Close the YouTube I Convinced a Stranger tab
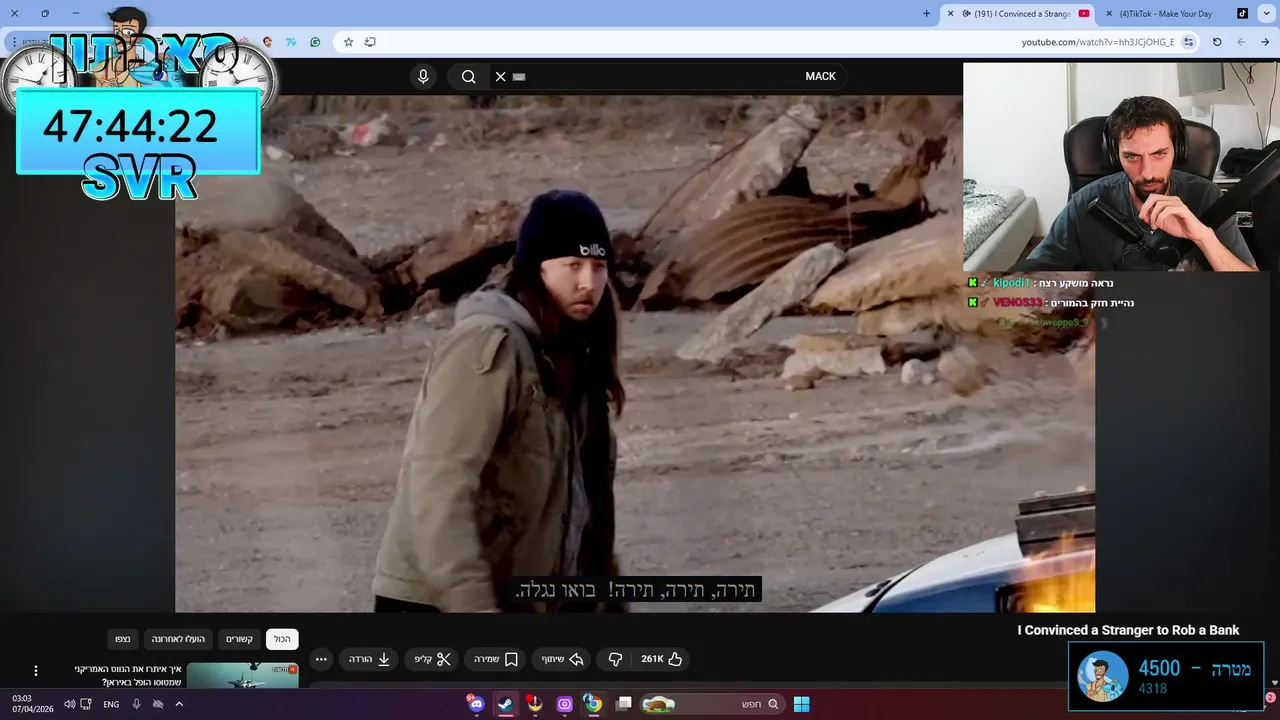The image size is (1280, 720). point(951,14)
